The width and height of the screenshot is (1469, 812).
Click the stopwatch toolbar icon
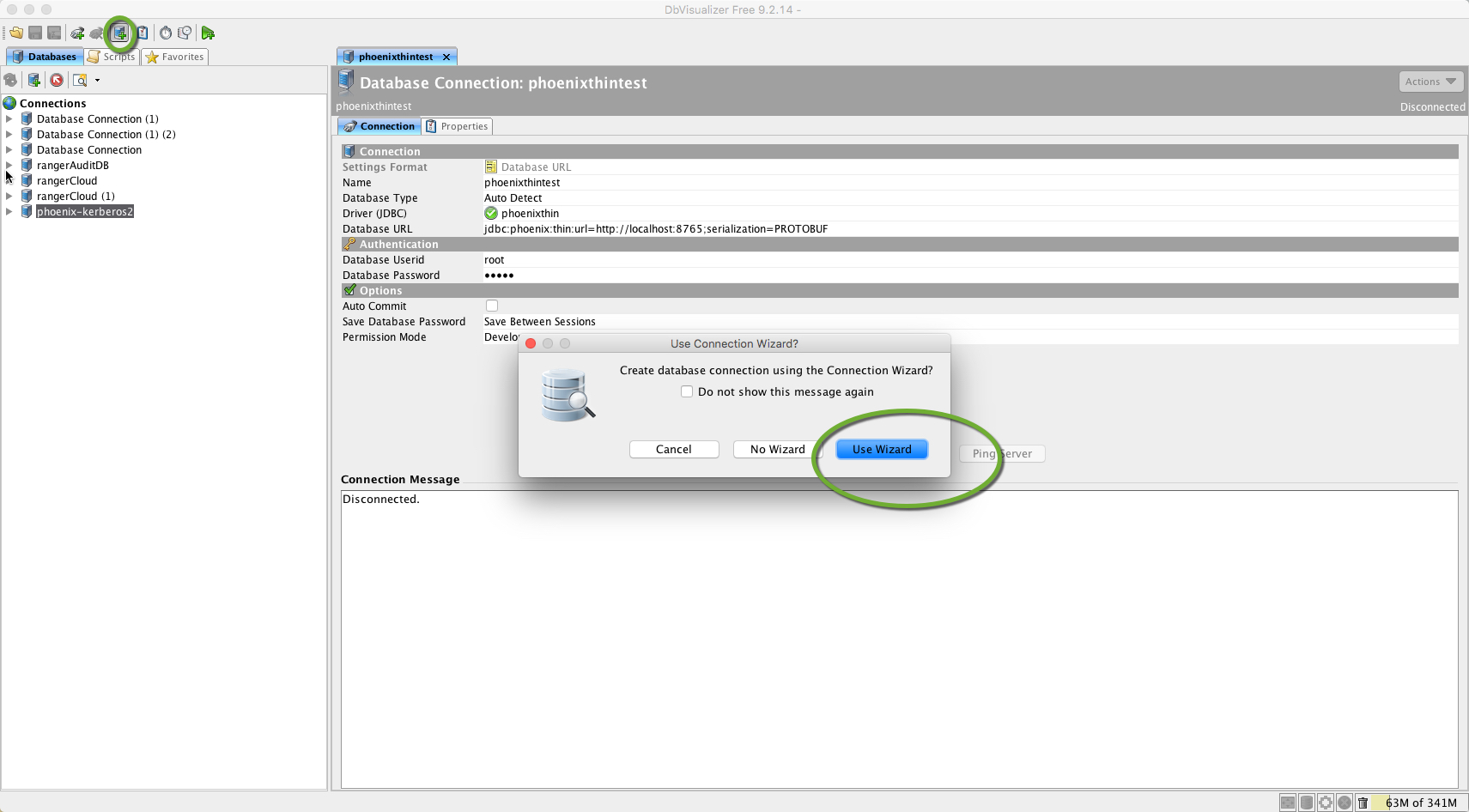click(164, 33)
